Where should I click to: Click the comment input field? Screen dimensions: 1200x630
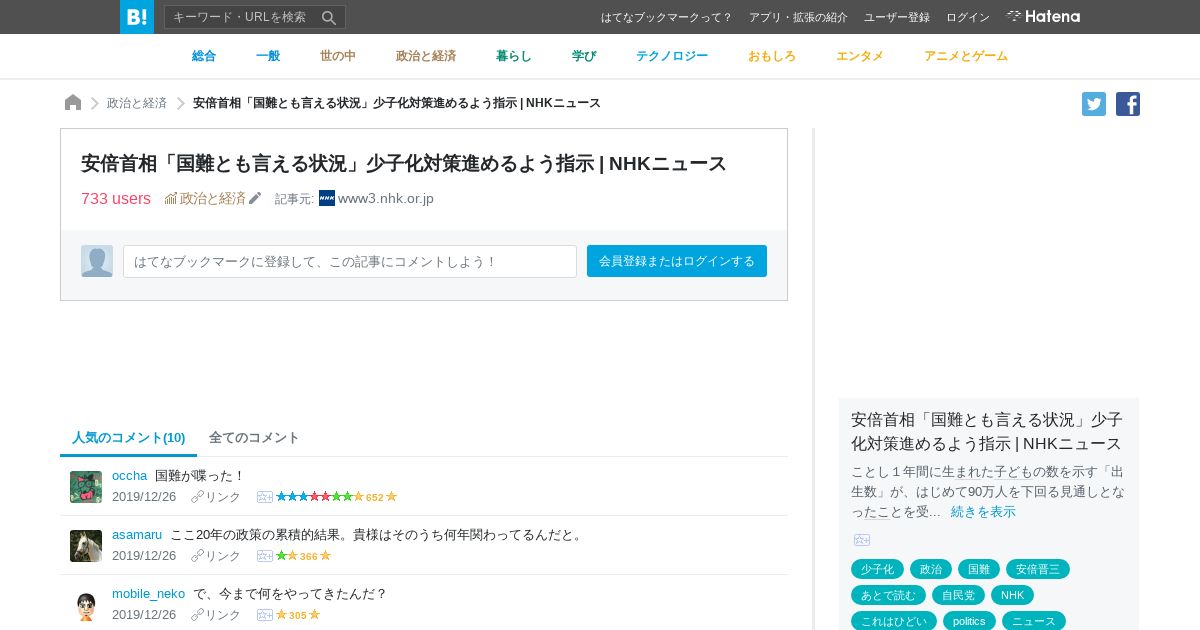point(350,261)
